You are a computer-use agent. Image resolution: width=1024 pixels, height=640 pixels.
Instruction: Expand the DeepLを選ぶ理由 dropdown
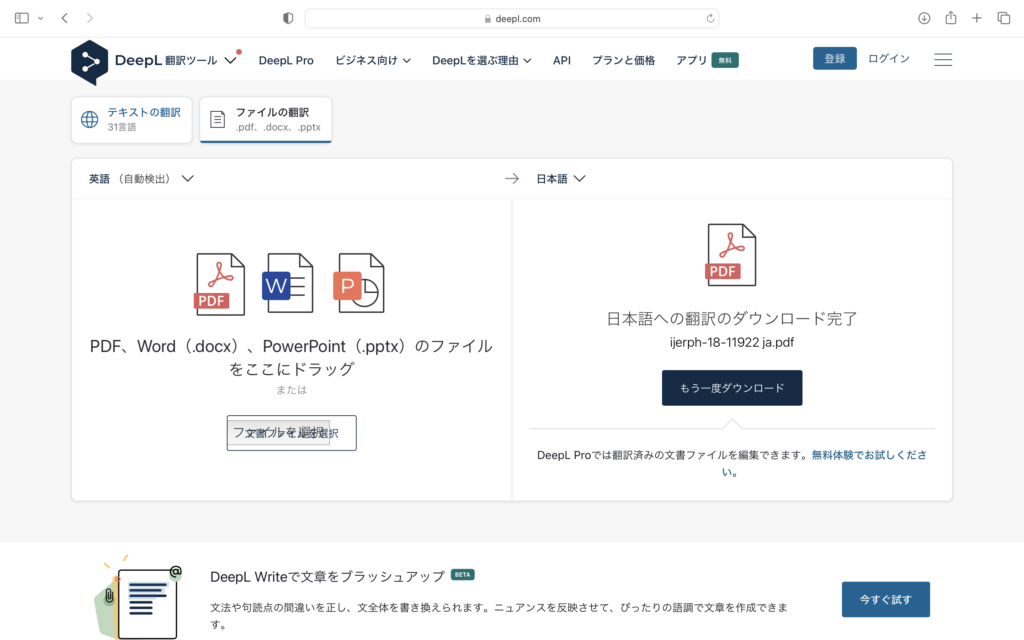pyautogui.click(x=478, y=59)
